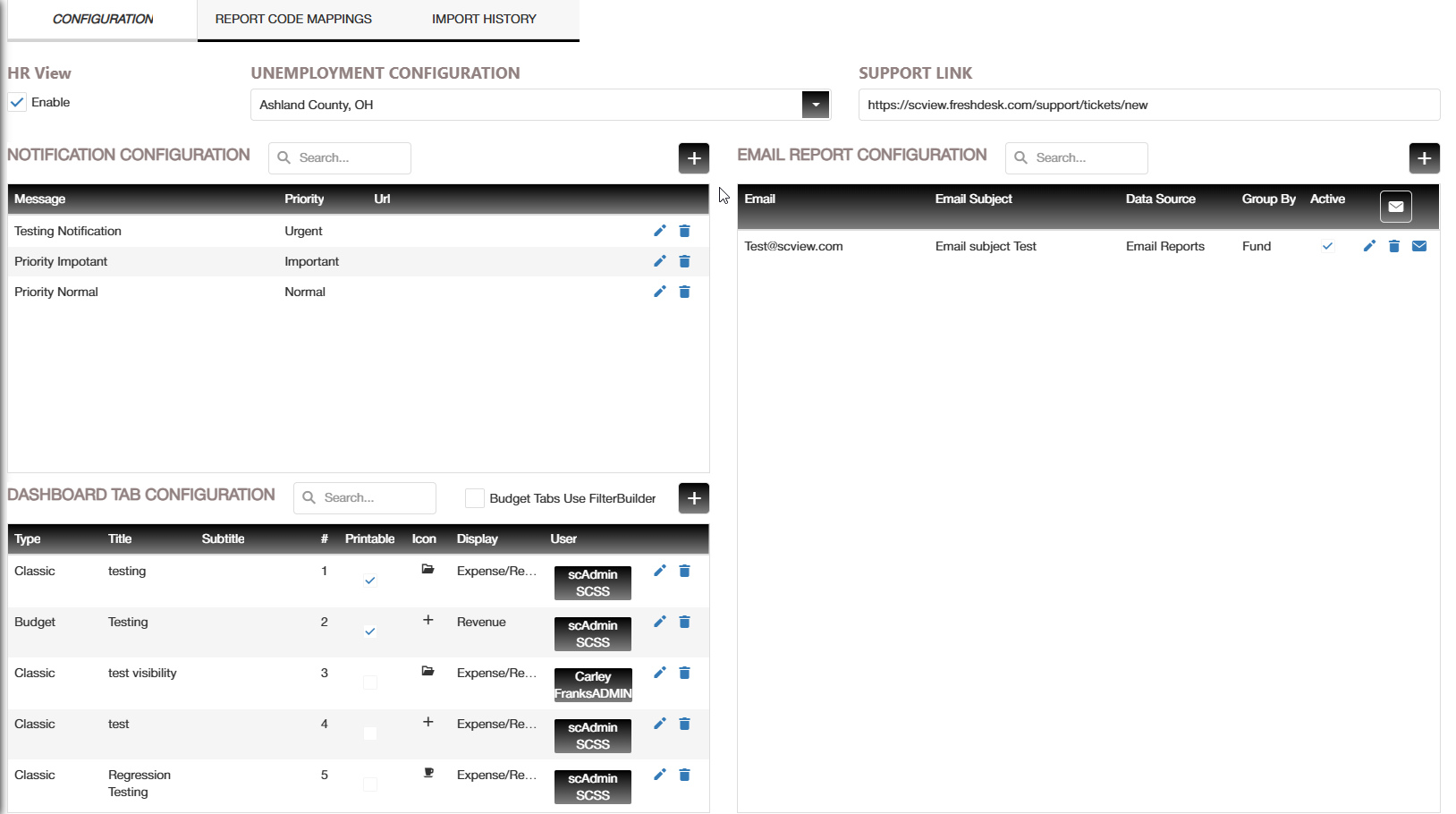Image resolution: width=1456 pixels, height=814 pixels.
Task: Select the Carley FranksADMIN user tag
Action: [x=593, y=685]
